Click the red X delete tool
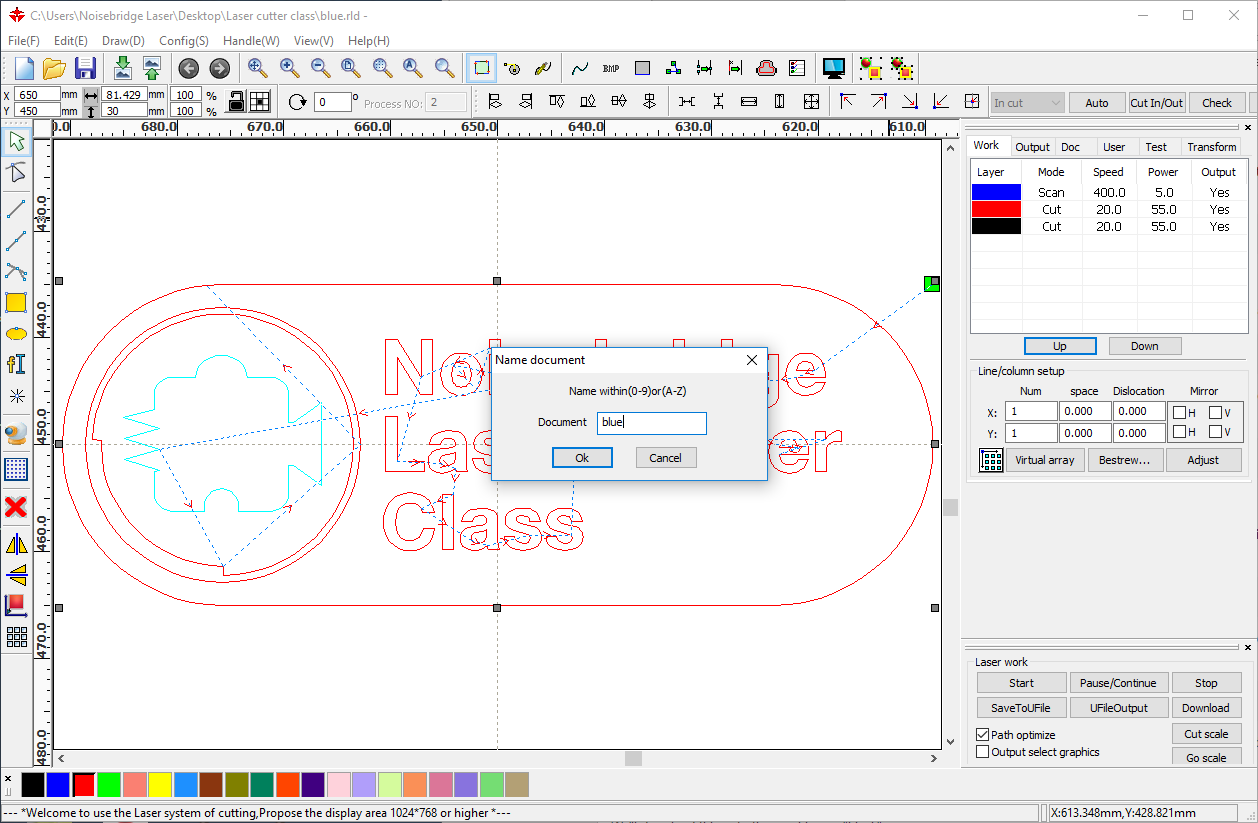1258x823 pixels. pyautogui.click(x=16, y=507)
